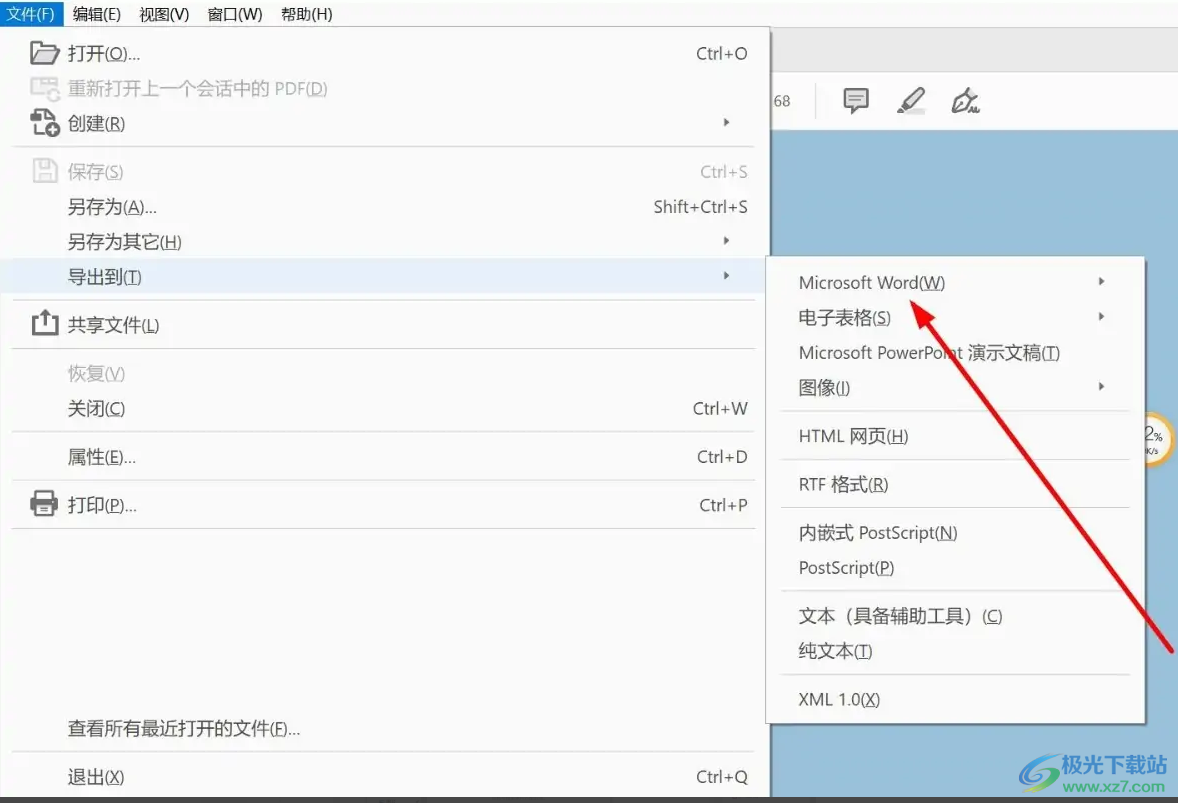Image resolution: width=1178 pixels, height=803 pixels.
Task: Open the 视图(V) menu
Action: 165,14
